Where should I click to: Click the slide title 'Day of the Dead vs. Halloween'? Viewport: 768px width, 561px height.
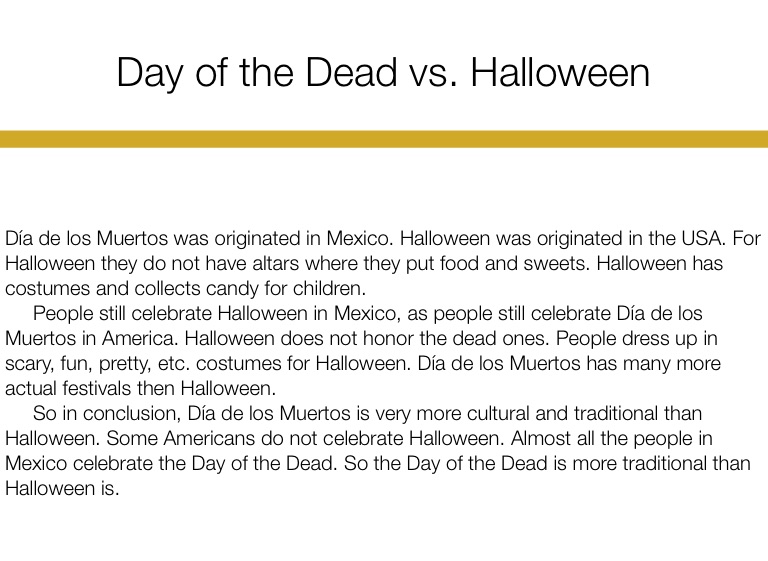pos(383,72)
